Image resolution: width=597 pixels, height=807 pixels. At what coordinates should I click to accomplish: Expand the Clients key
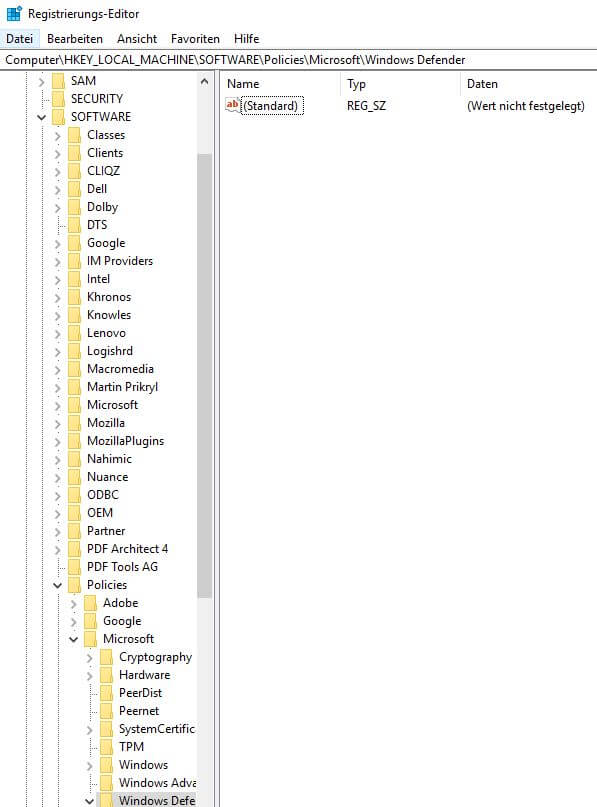[57, 153]
